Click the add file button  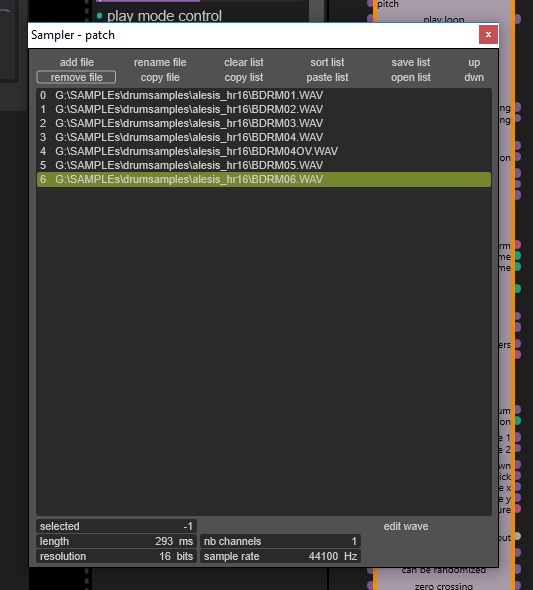[x=76, y=62]
